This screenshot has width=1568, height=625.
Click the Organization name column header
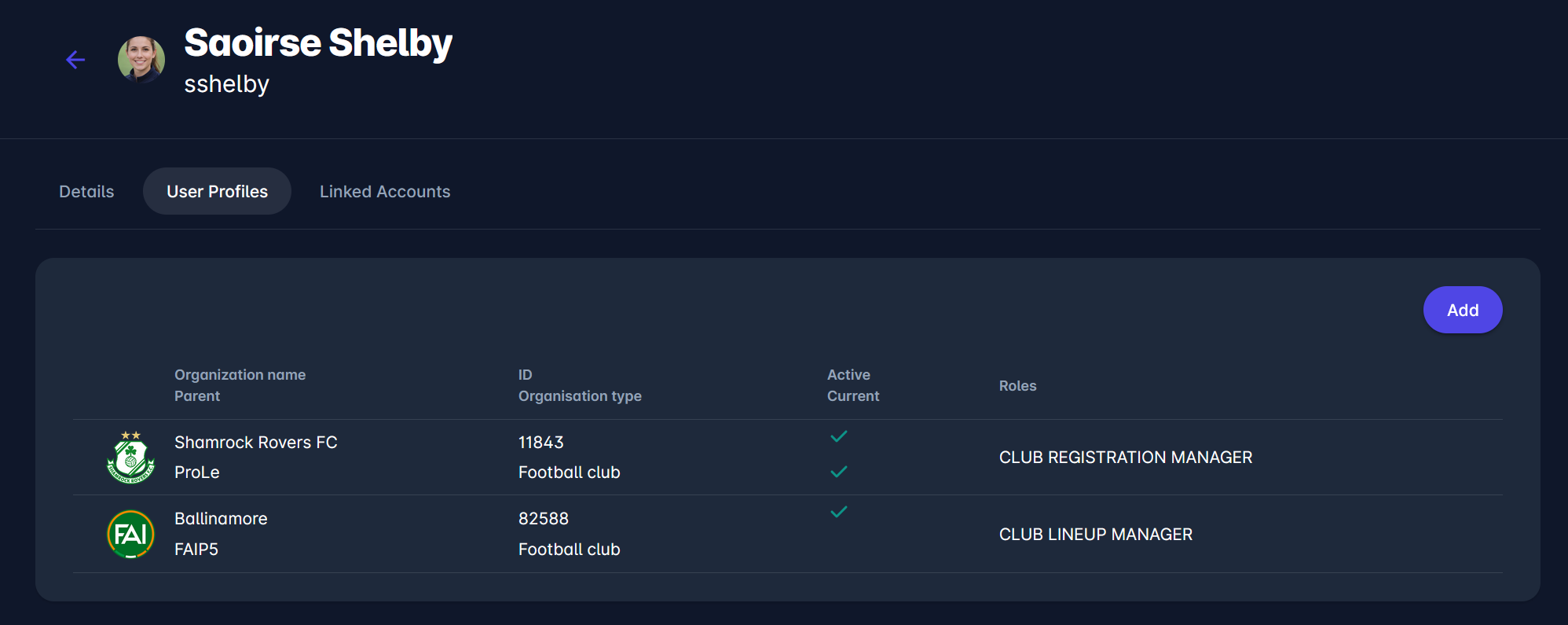(x=240, y=375)
